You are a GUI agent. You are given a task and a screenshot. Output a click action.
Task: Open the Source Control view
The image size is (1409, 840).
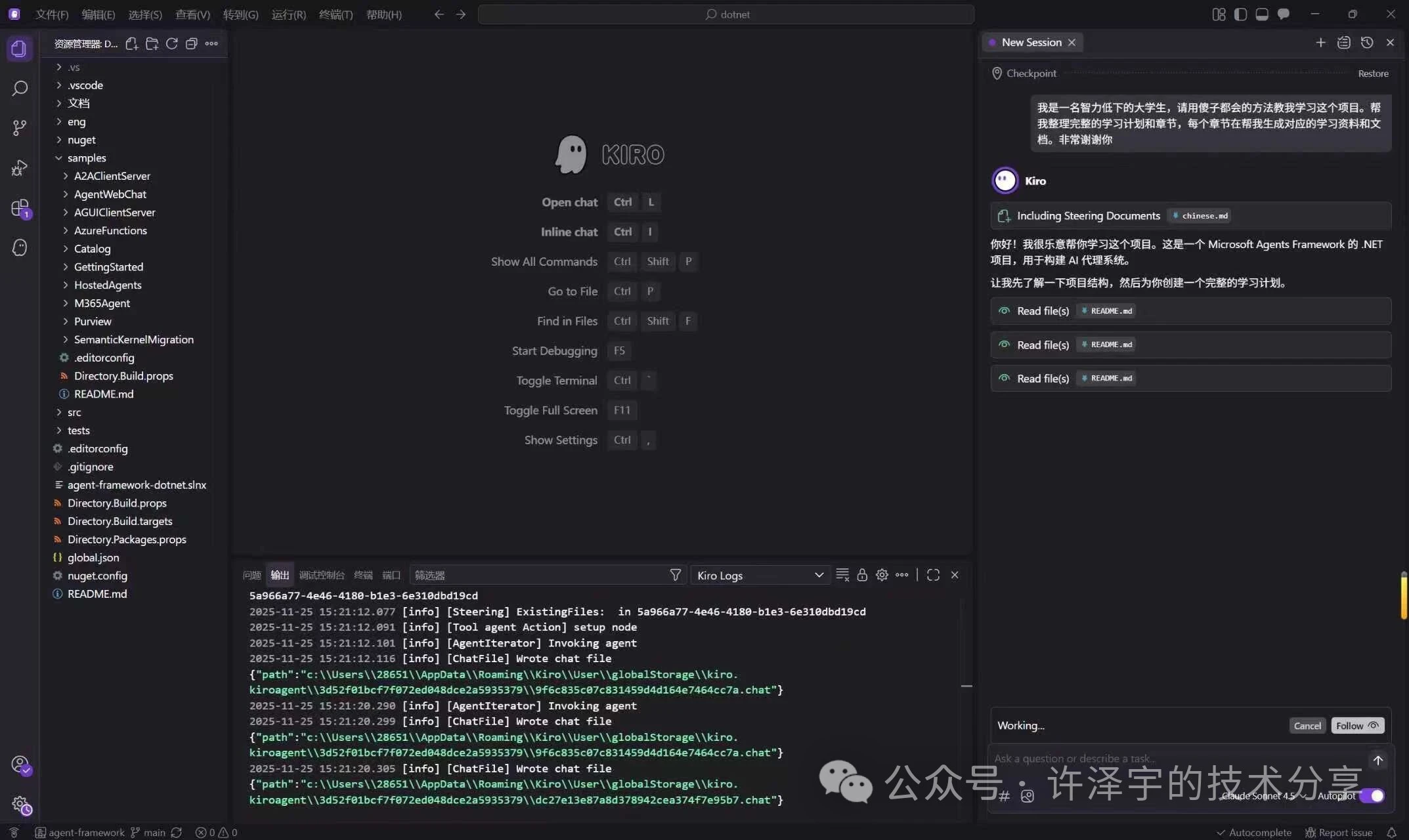20,127
